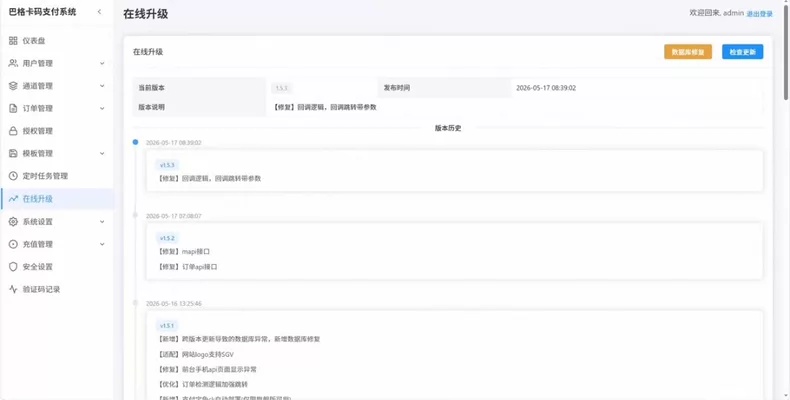Click the current version 1.5.3 badge

click(282, 88)
